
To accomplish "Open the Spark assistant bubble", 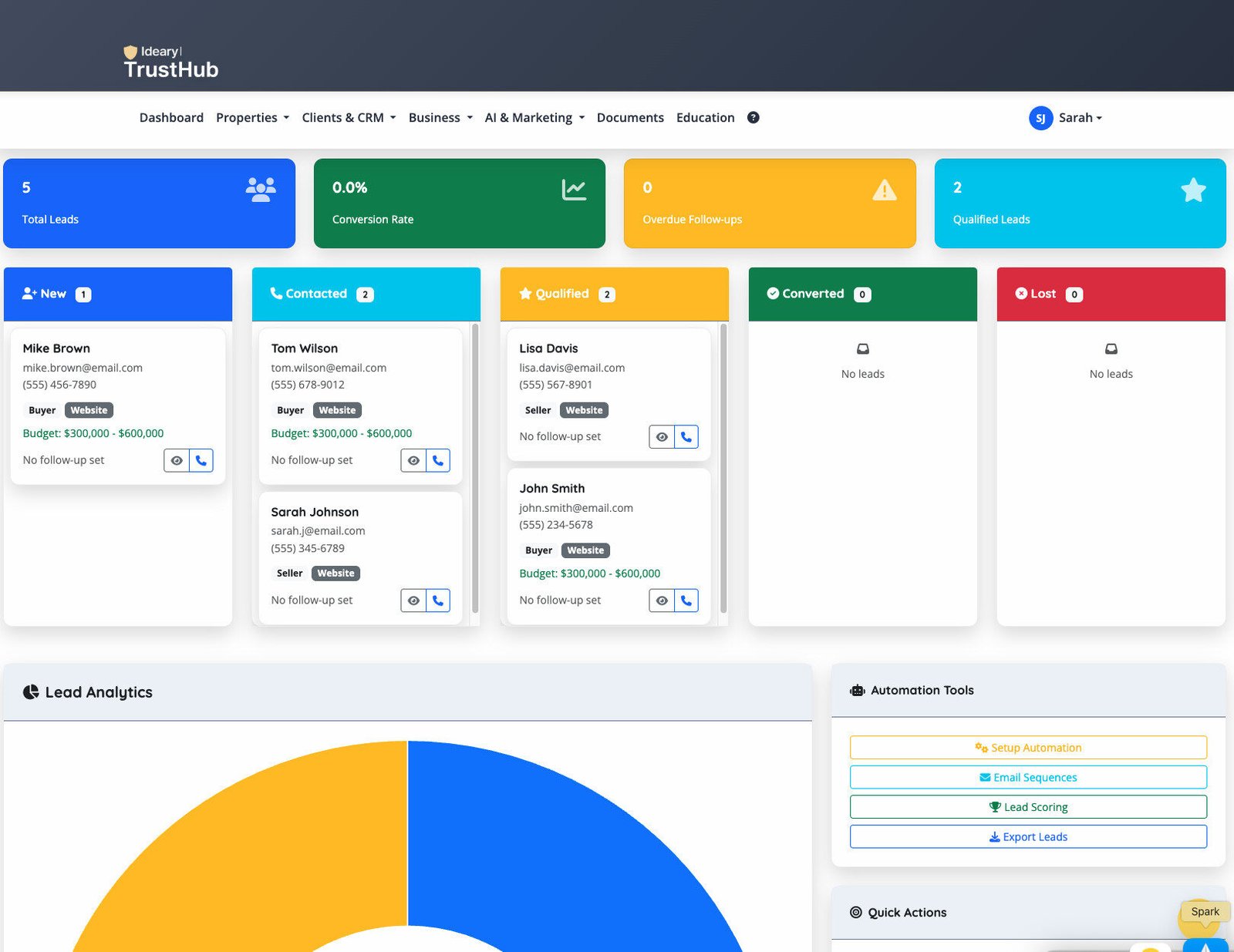I will (1205, 912).
